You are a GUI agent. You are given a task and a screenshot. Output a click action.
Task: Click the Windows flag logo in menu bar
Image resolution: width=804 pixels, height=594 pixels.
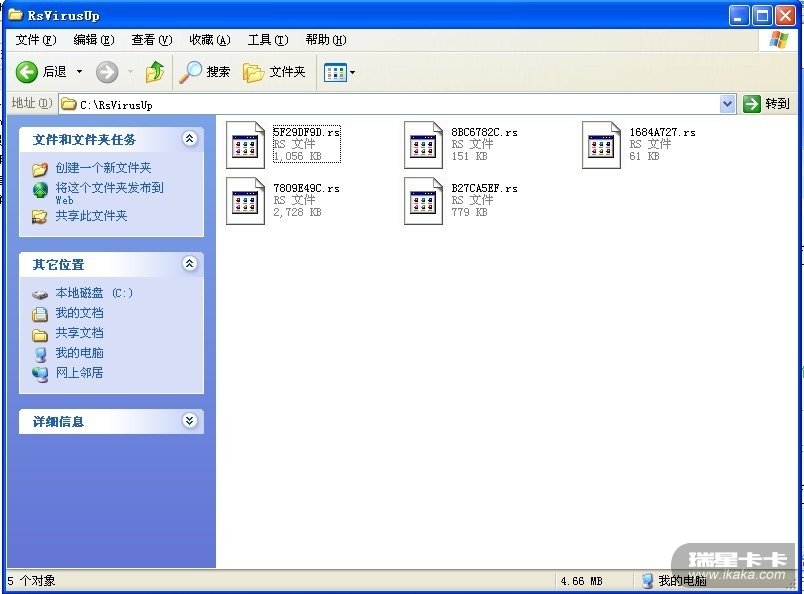pos(779,39)
